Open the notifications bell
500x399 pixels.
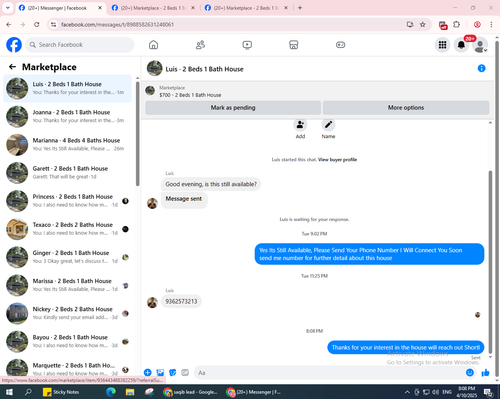coord(461,45)
